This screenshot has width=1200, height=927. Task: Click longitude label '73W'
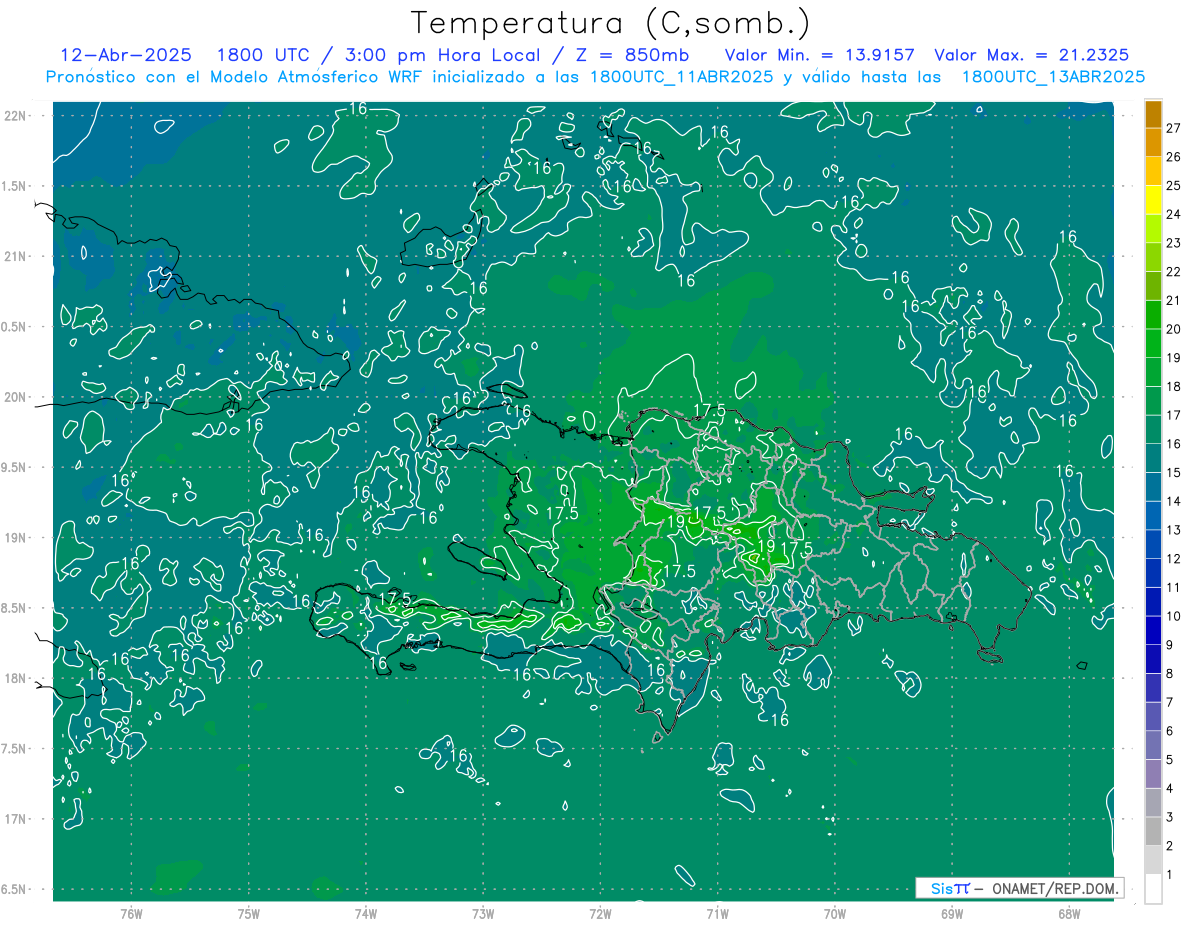coord(483,914)
